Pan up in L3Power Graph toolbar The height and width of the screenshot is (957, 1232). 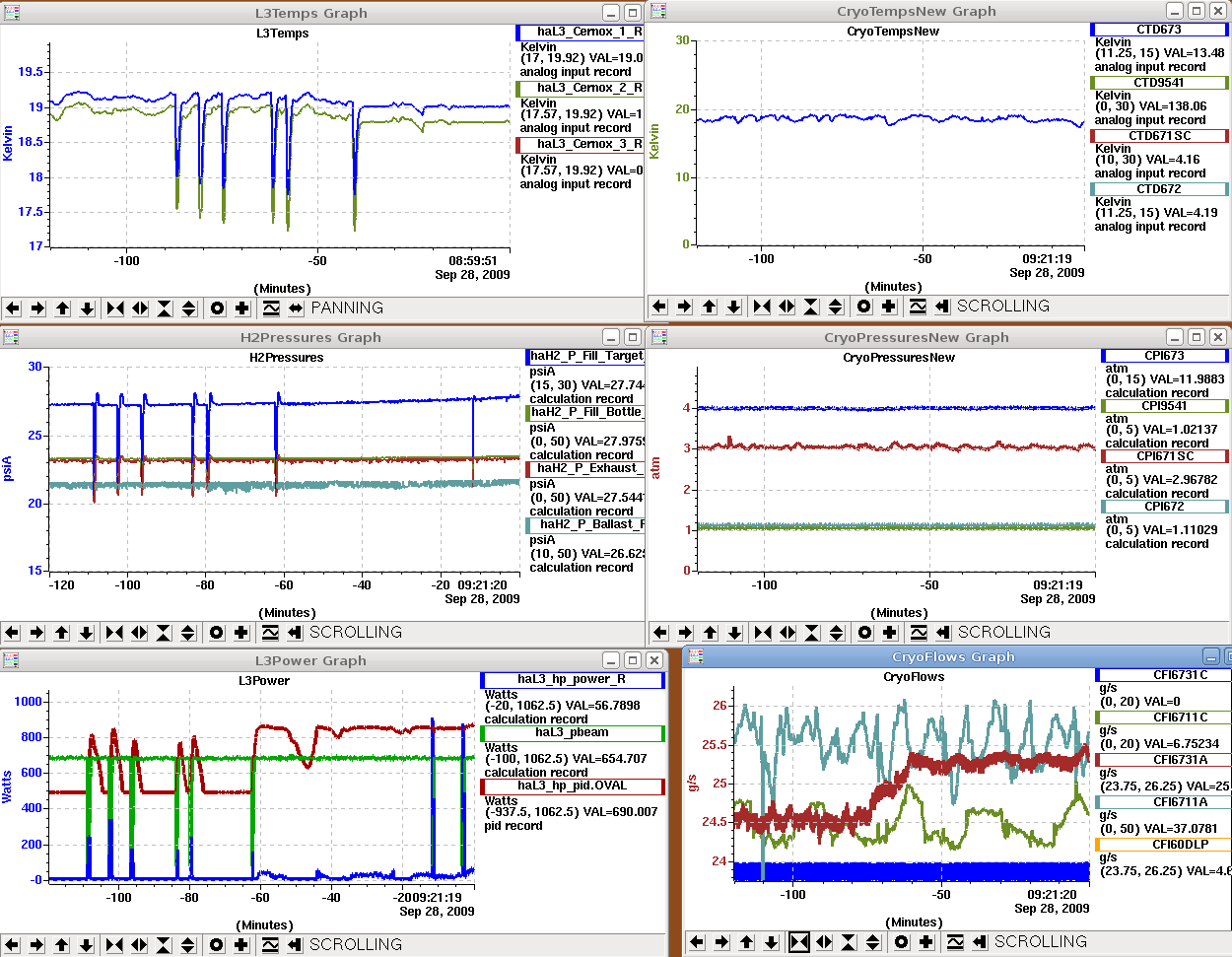(62, 945)
